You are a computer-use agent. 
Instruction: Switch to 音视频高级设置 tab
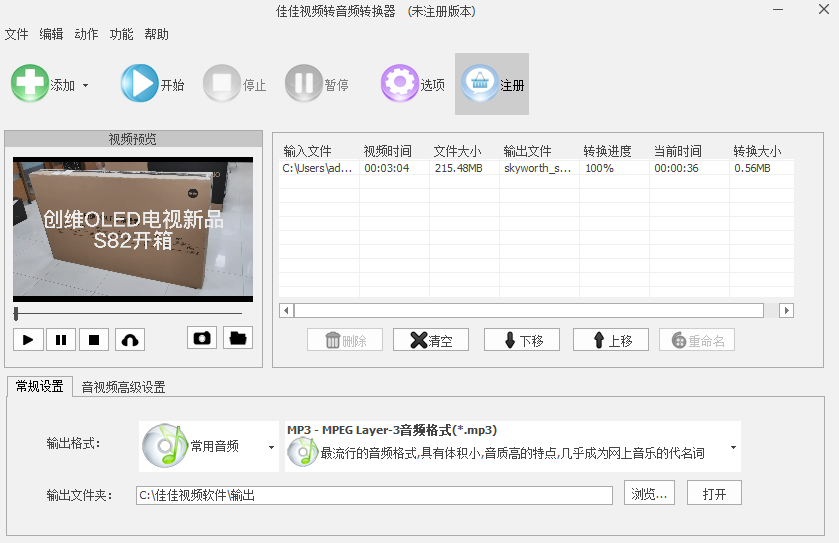pos(123,387)
